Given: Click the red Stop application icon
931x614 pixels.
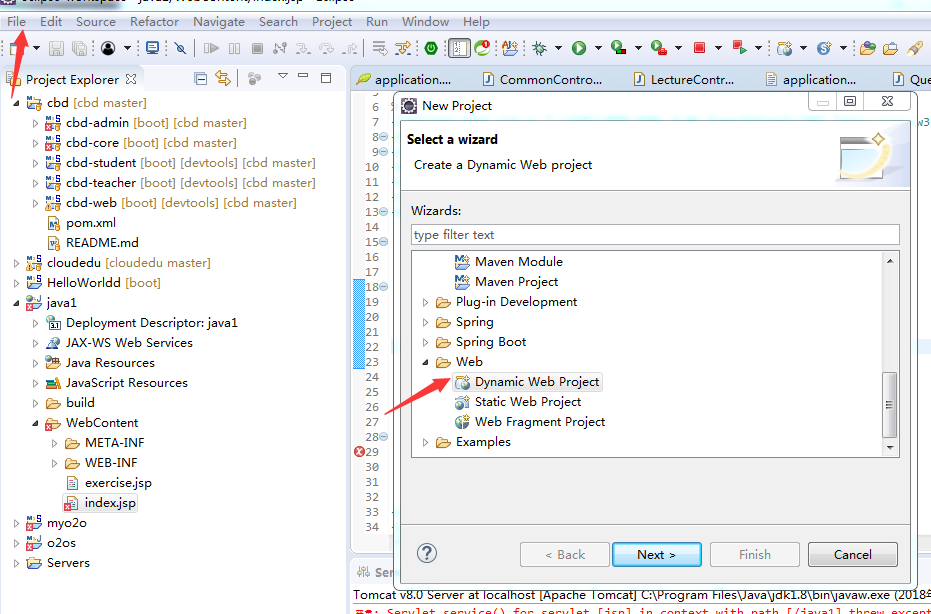Looking at the screenshot, I should tap(699, 48).
